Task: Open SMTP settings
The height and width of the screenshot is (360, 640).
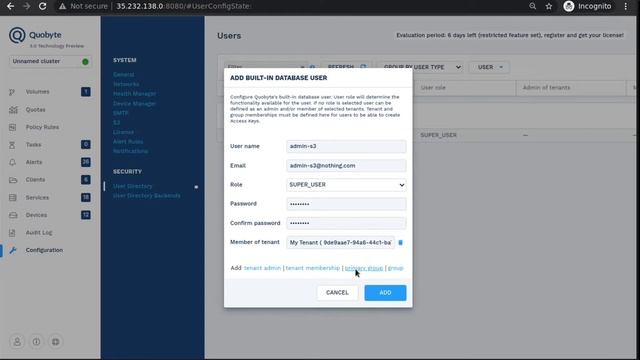Action: pyautogui.click(x=120, y=113)
